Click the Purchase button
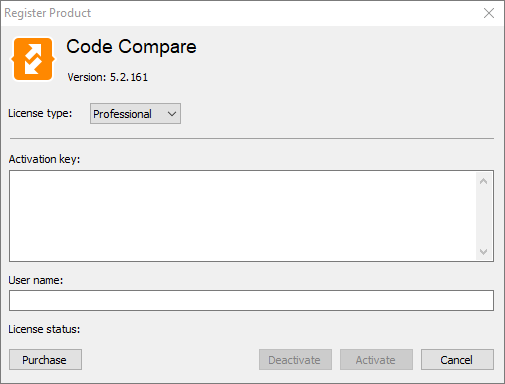505x384 pixels. click(x=45, y=360)
